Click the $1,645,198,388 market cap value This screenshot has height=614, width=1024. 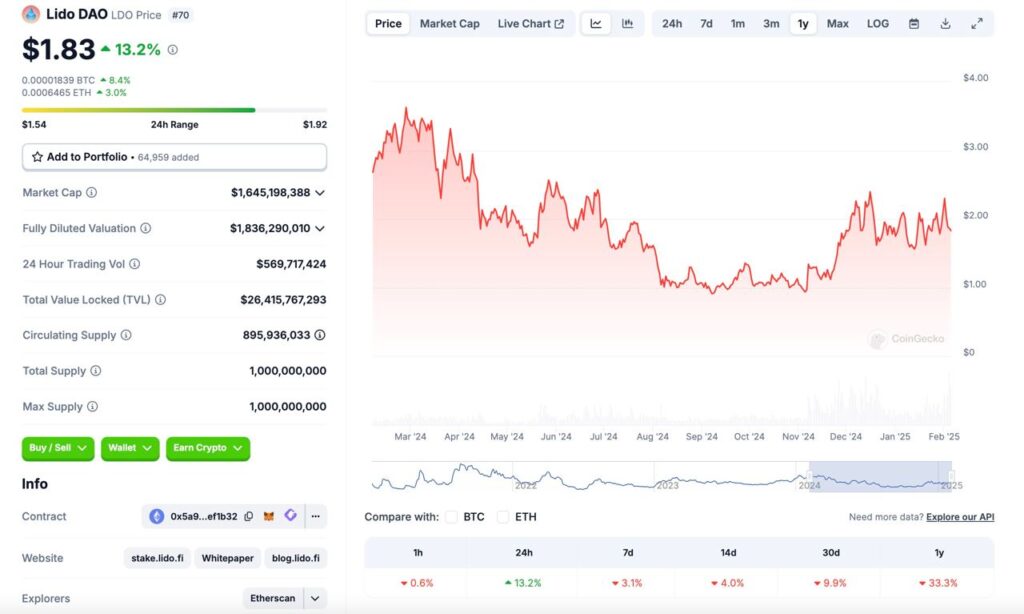pos(270,193)
